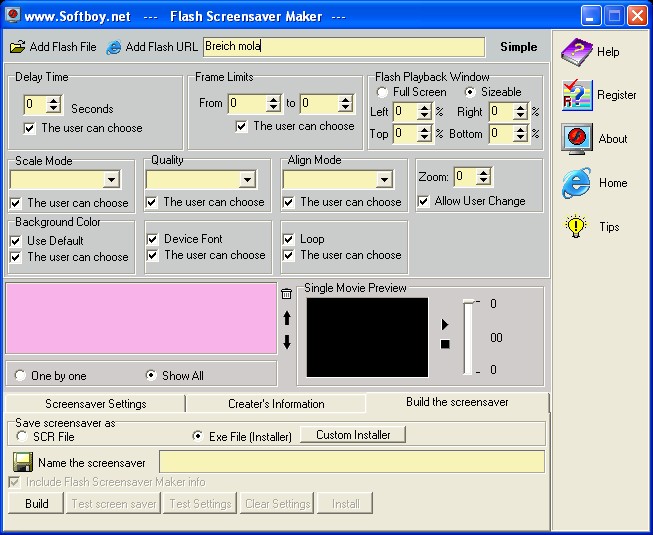The image size is (653, 535).
Task: Toggle the Device Font checkbox
Action: [152, 239]
